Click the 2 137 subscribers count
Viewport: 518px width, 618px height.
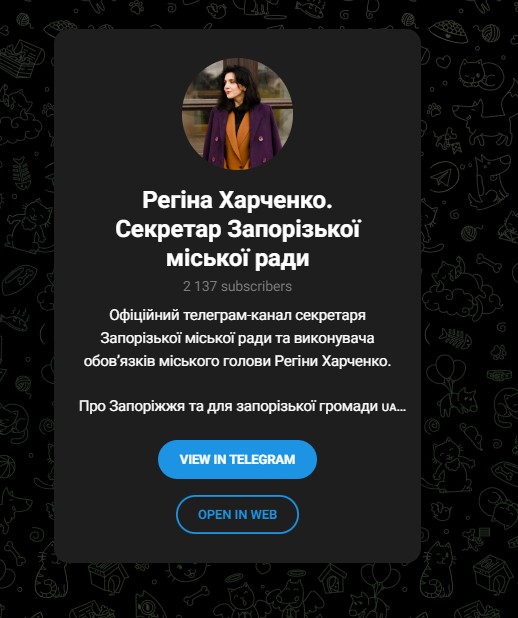pyautogui.click(x=237, y=286)
